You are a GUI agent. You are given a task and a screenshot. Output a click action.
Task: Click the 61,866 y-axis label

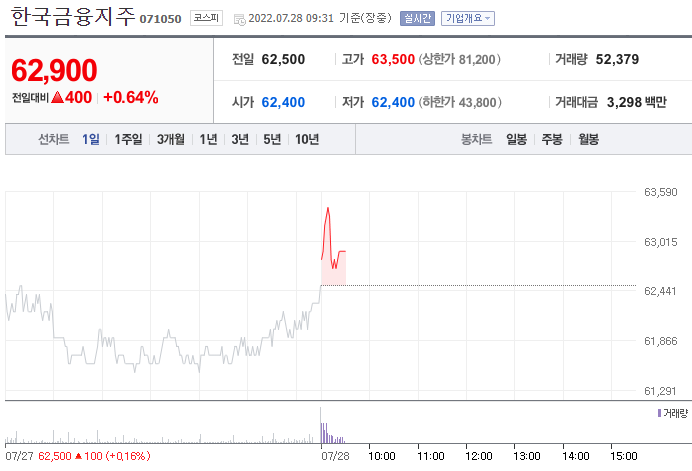pos(661,341)
